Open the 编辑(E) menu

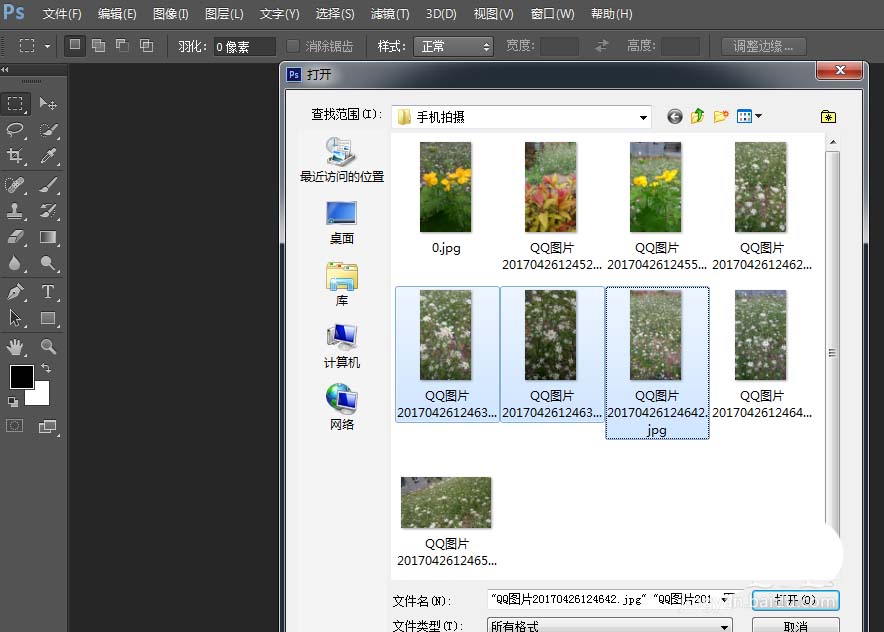click(117, 14)
